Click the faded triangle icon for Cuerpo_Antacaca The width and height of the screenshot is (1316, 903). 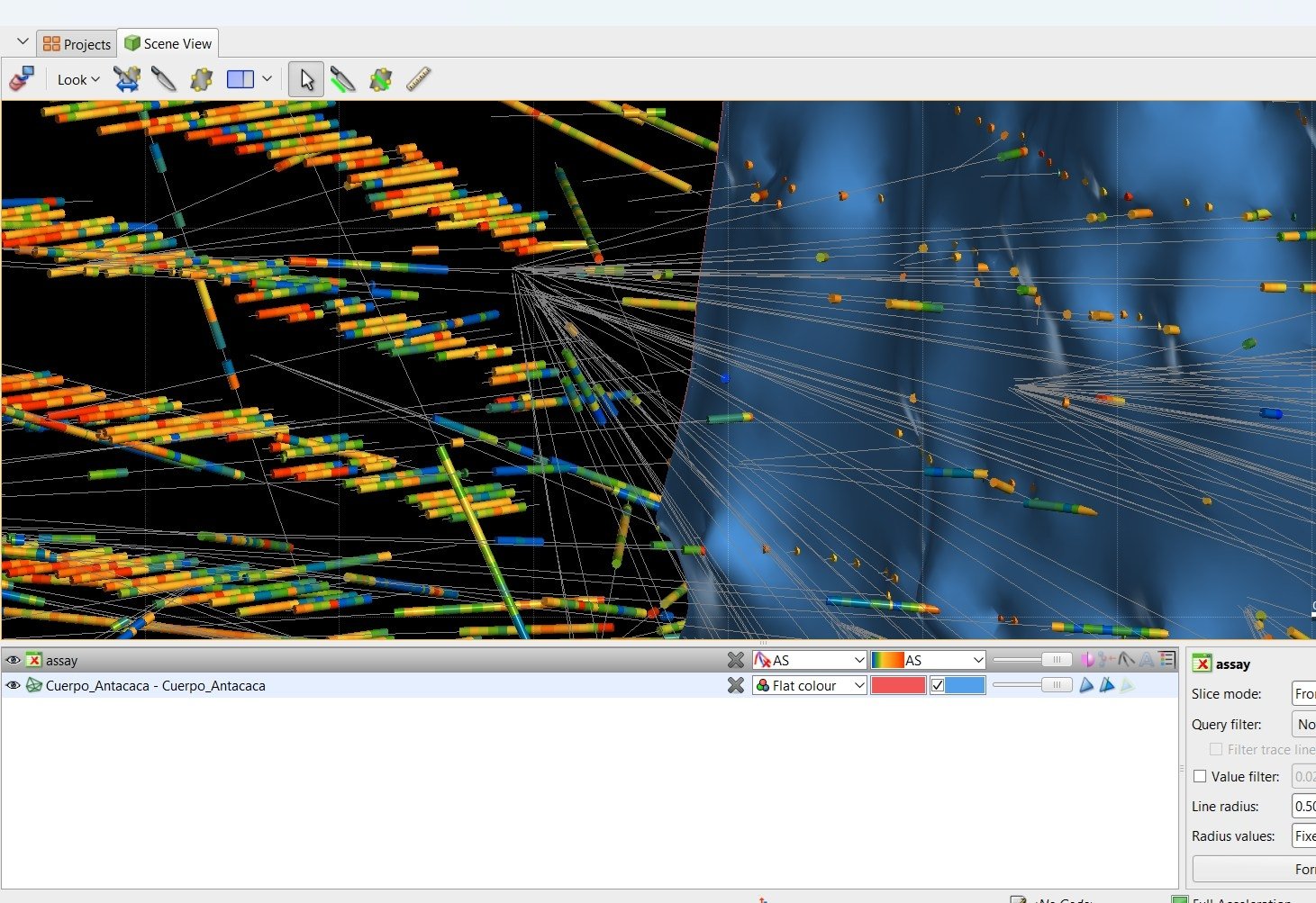[x=1127, y=685]
